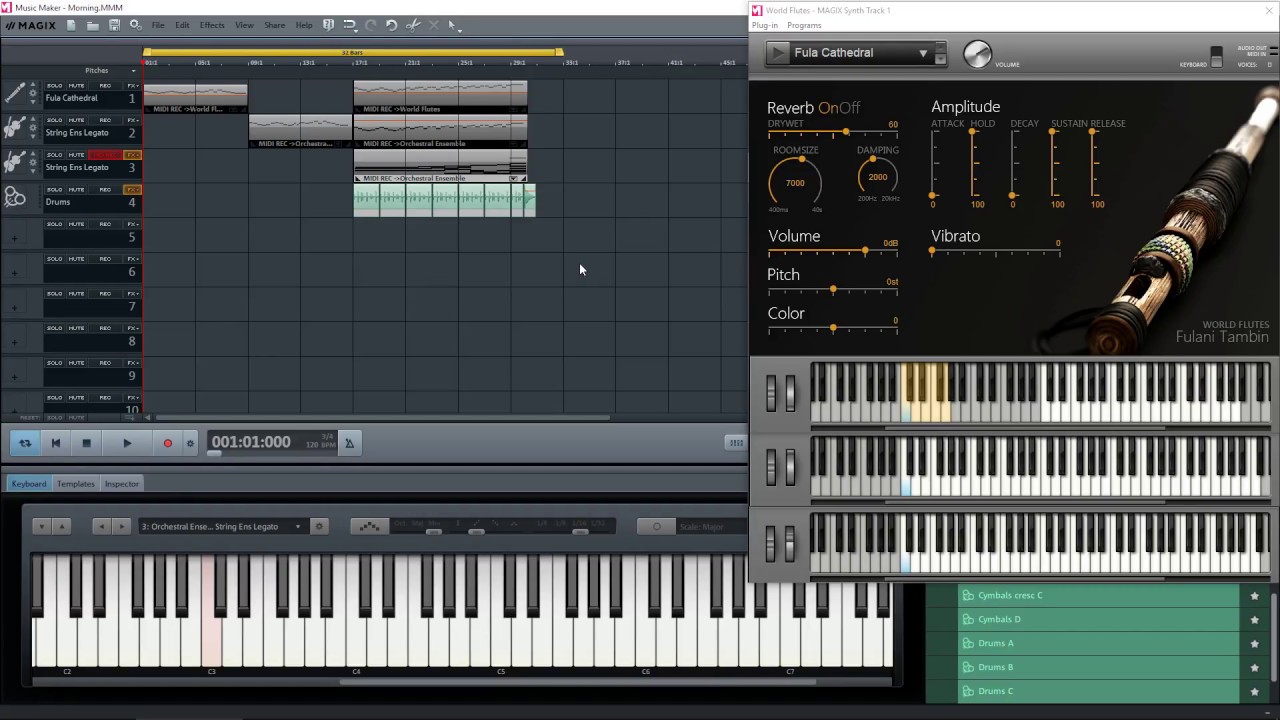The image size is (1280, 720).
Task: Select the Keyboard tab
Action: click(29, 484)
